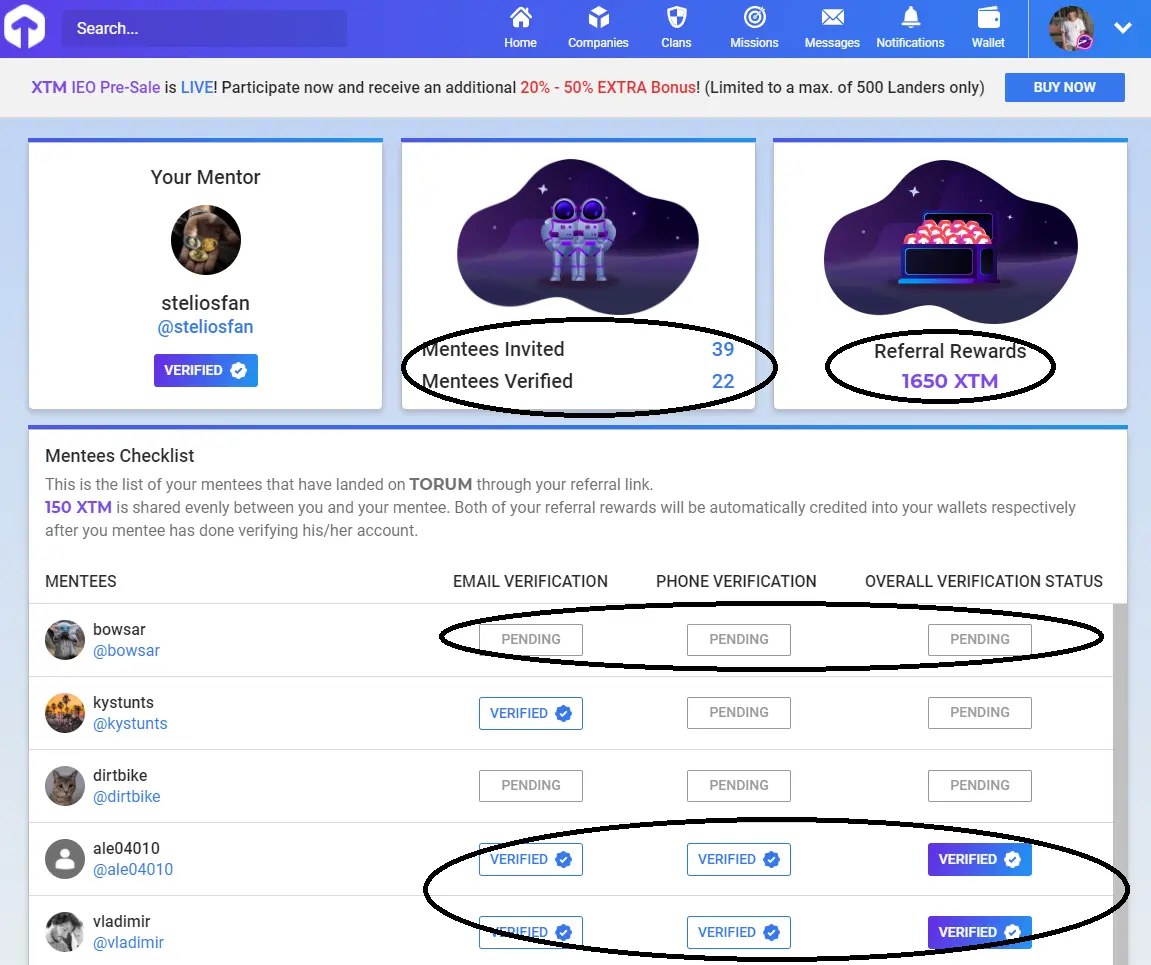This screenshot has height=965, width=1151.
Task: Click bowsar's phone PENDING badge
Action: (738, 640)
